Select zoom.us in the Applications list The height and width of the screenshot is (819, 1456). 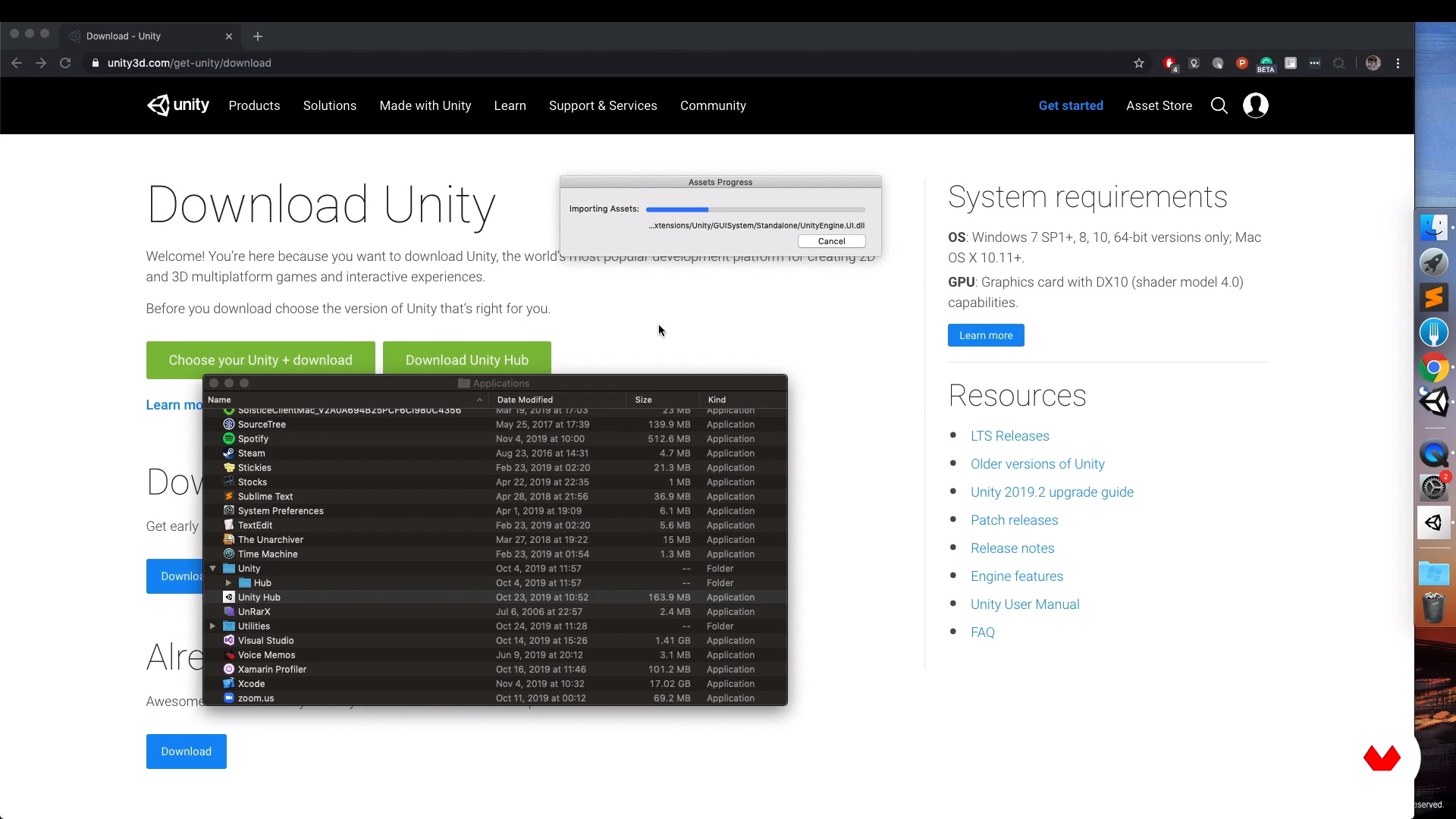click(x=494, y=698)
